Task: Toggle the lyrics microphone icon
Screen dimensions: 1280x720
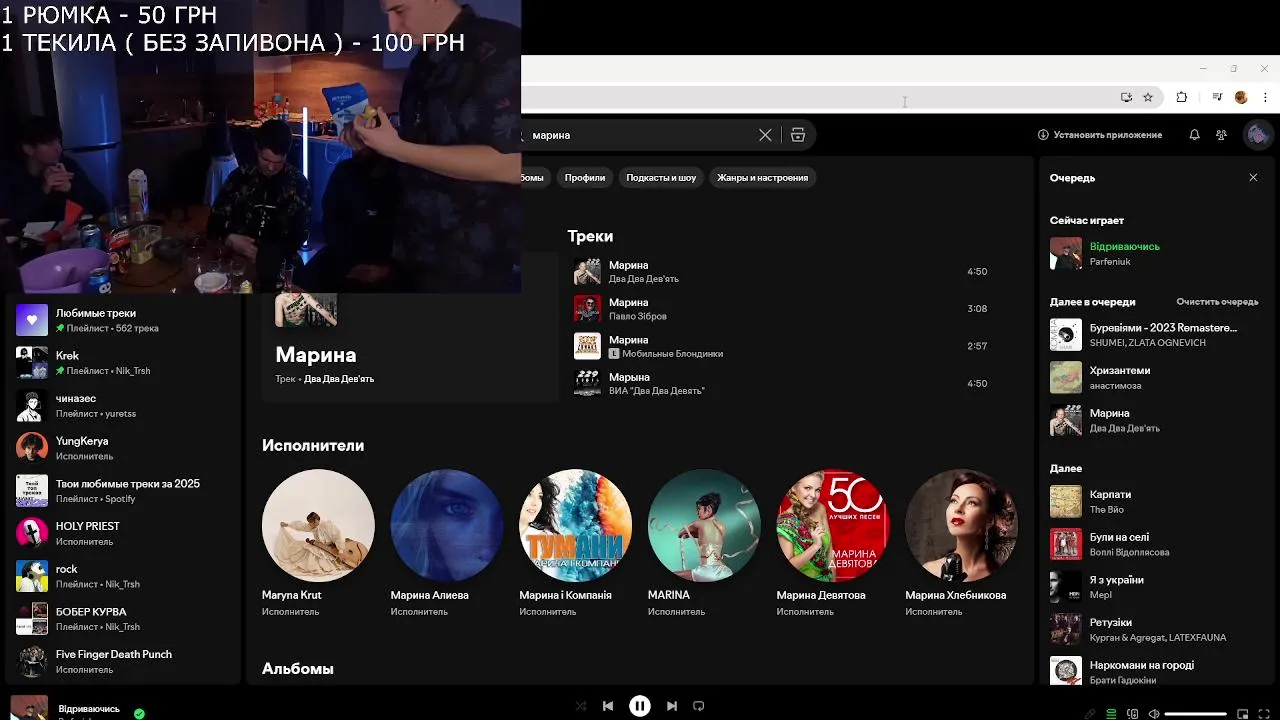Action: (1090, 714)
